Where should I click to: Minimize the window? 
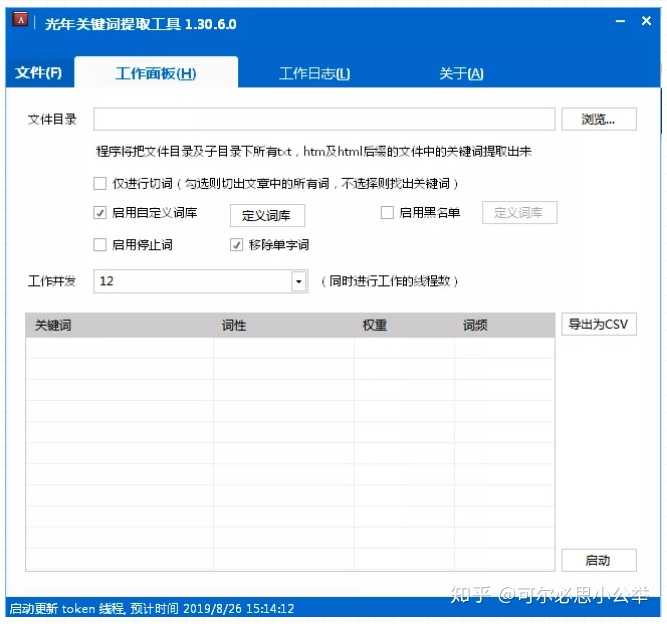620,21
